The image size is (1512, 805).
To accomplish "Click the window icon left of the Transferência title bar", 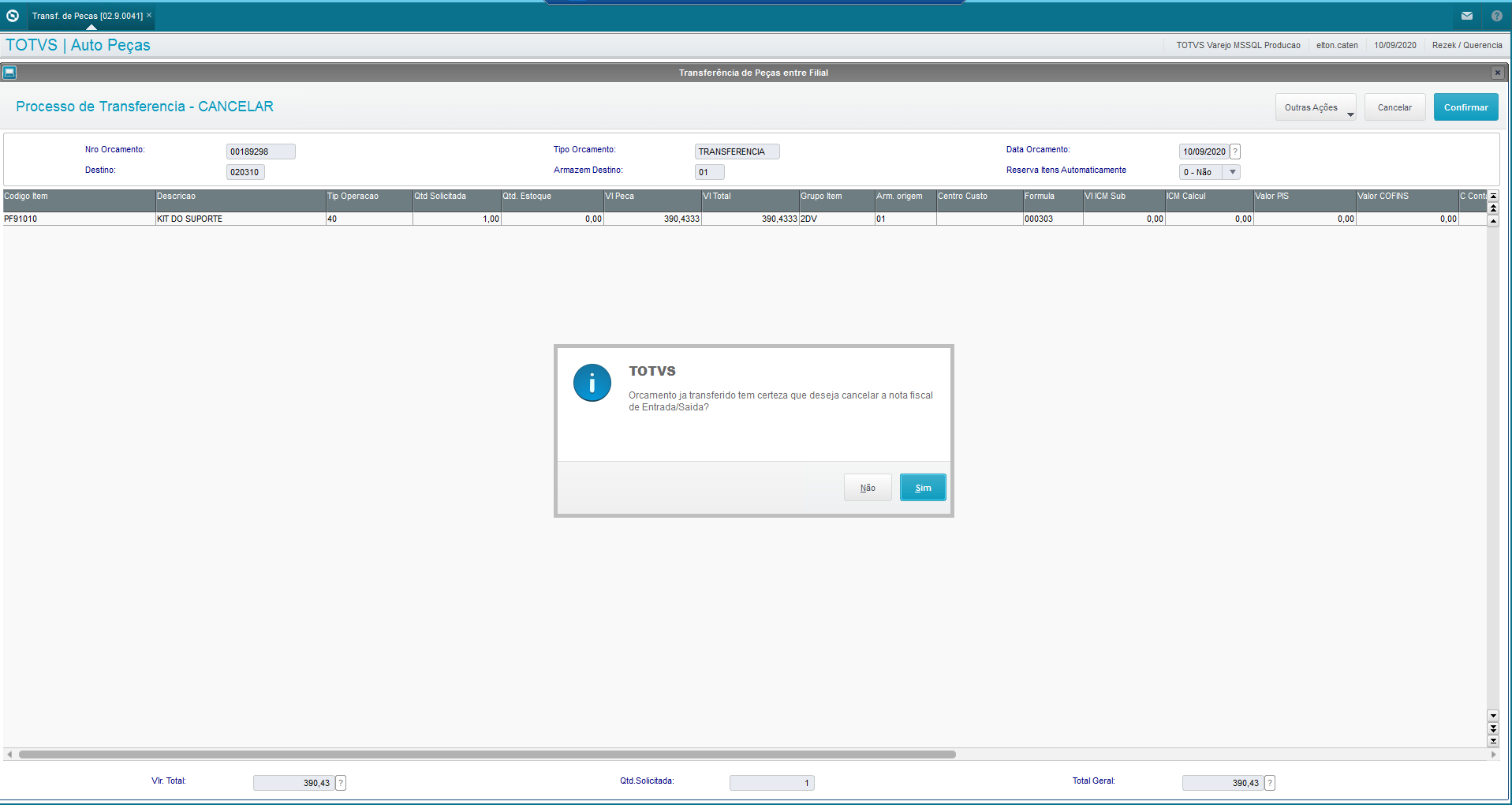I will [x=9, y=73].
